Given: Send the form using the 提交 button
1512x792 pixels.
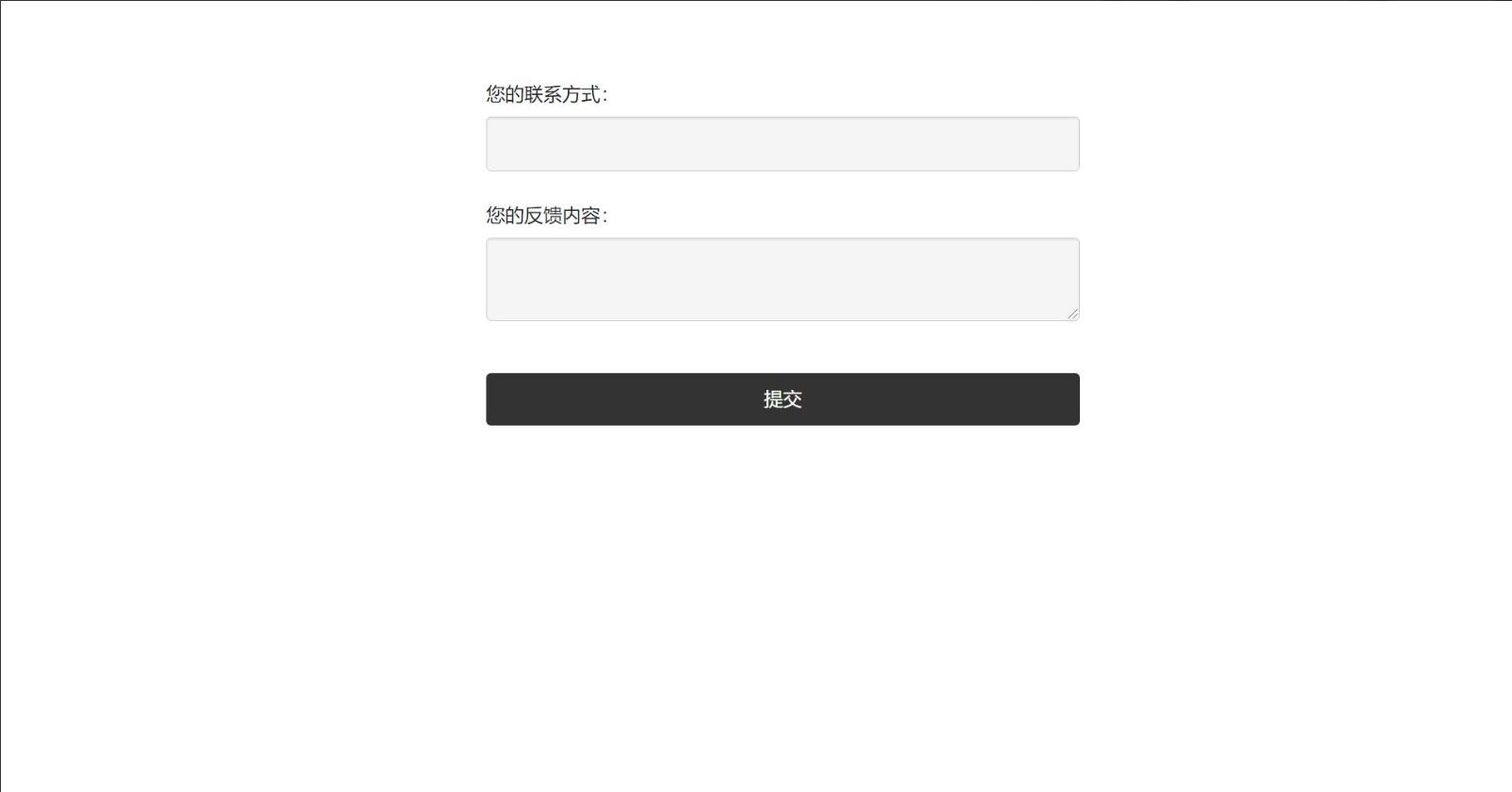Looking at the screenshot, I should point(782,399).
